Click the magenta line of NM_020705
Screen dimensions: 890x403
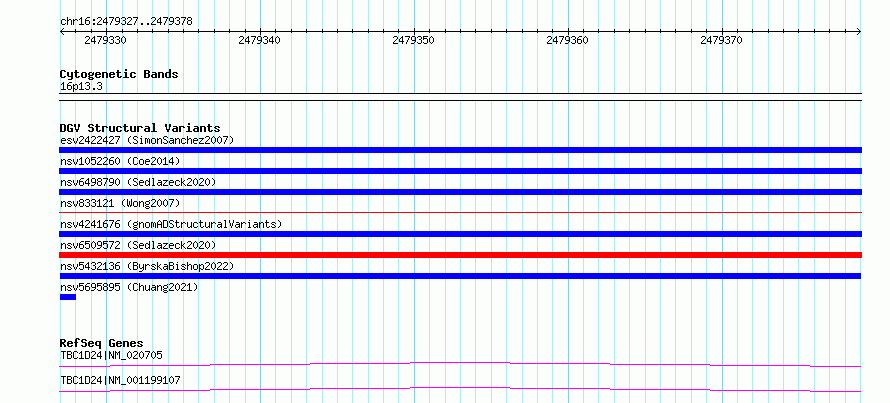click(x=460, y=364)
